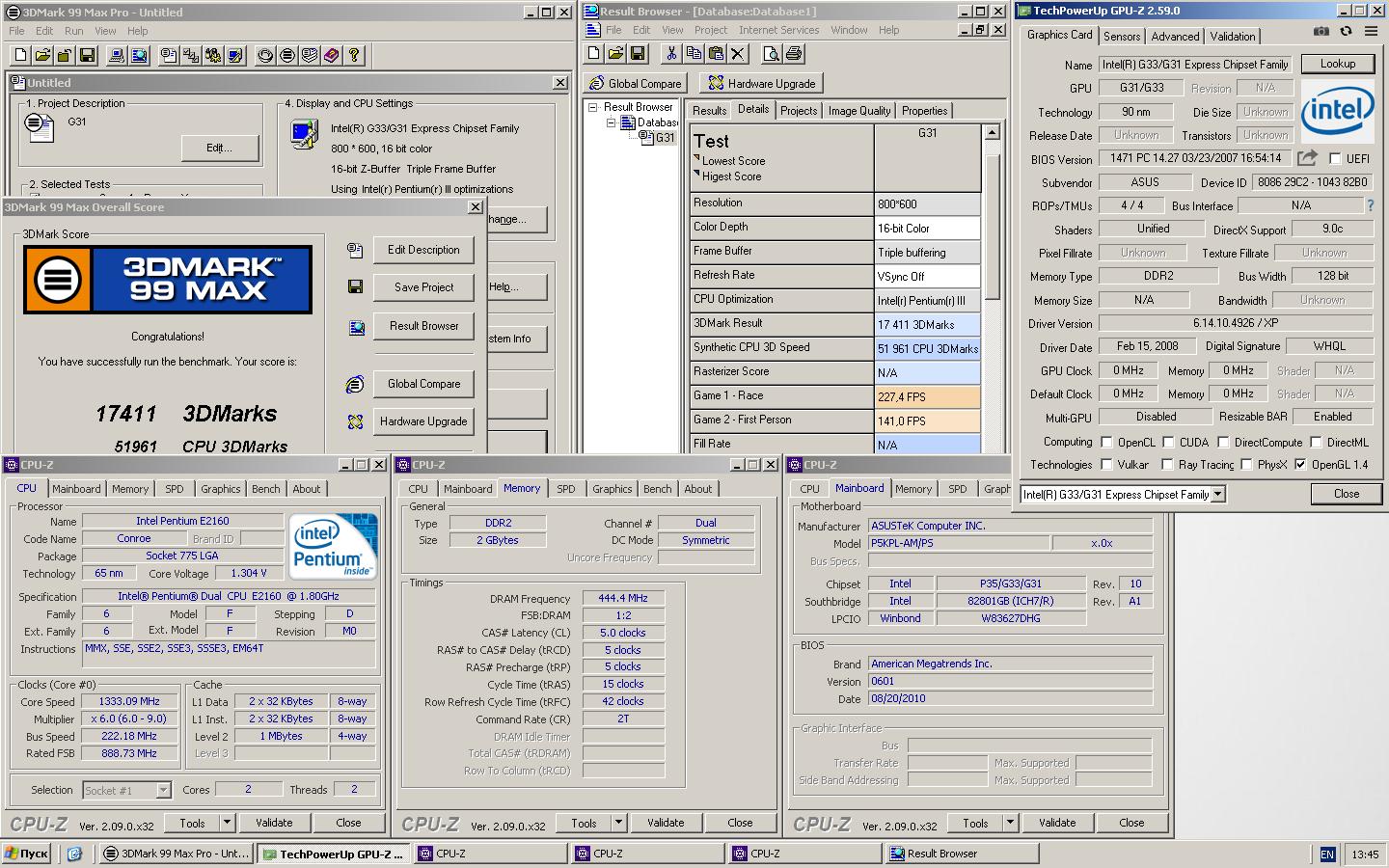Click the Bus Interface question mark in GPU-Z
Viewport: 1389px width, 868px height.
coord(1370,205)
